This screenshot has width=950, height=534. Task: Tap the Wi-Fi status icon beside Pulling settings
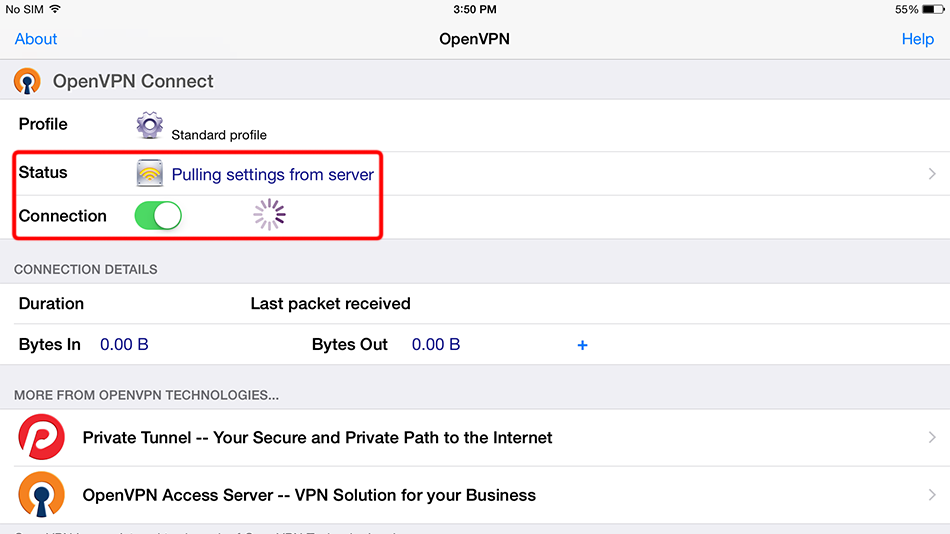pyautogui.click(x=150, y=174)
